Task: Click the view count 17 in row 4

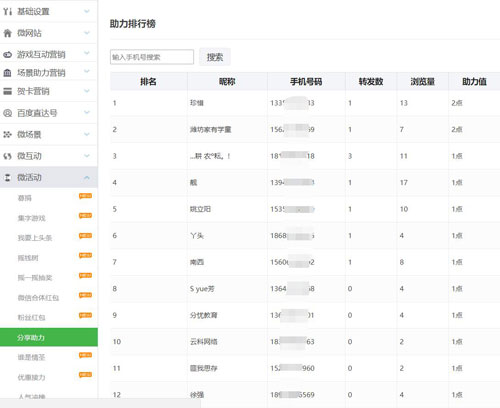Action: 404,183
